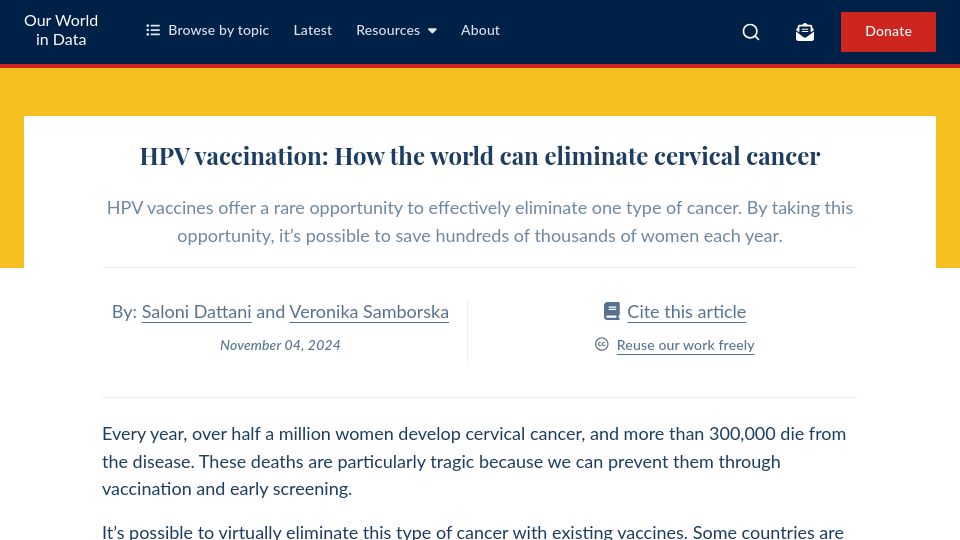Click the Cite this article link
The height and width of the screenshot is (540, 960).
click(686, 312)
